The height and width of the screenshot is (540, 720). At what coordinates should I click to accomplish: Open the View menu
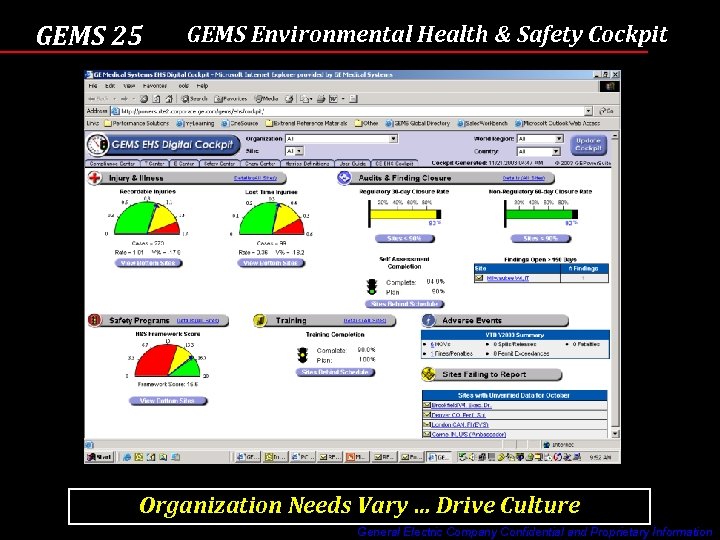[x=129, y=86]
